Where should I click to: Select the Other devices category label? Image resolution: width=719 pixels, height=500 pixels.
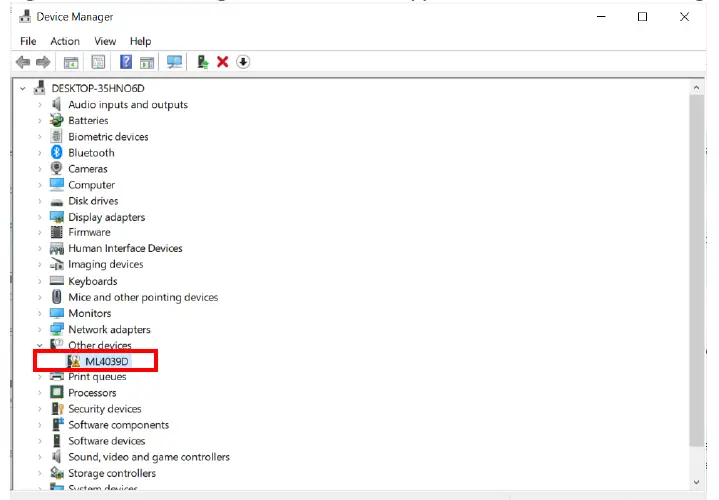pos(100,345)
